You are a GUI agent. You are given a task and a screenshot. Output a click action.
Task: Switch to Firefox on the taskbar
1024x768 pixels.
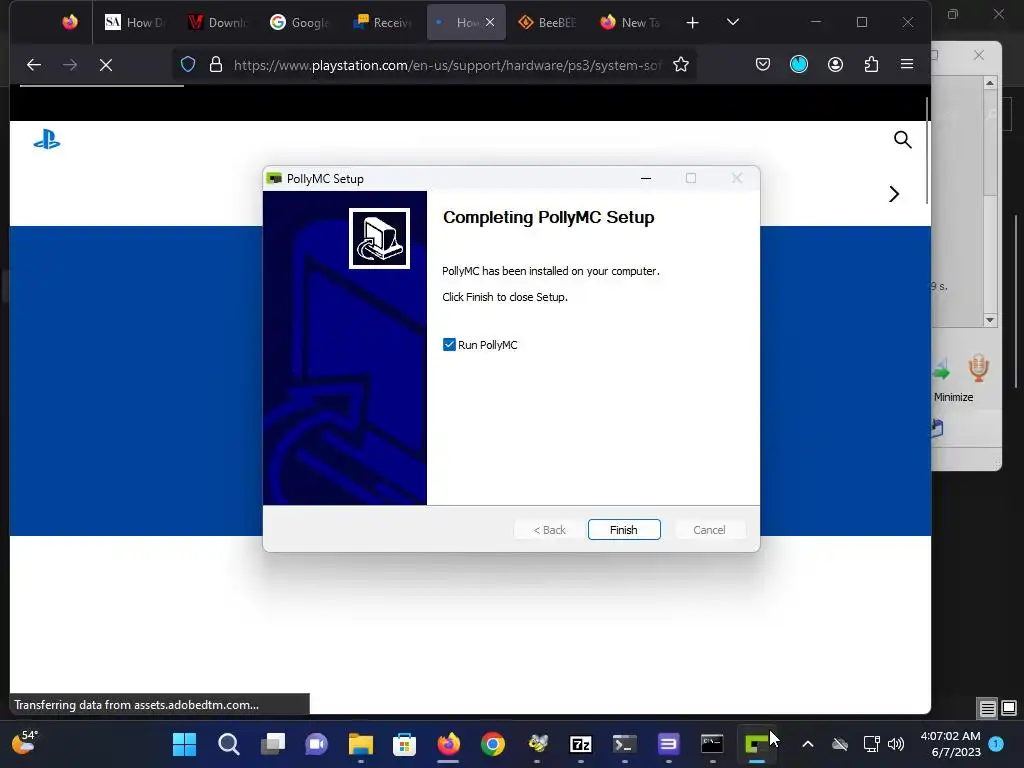pos(449,744)
